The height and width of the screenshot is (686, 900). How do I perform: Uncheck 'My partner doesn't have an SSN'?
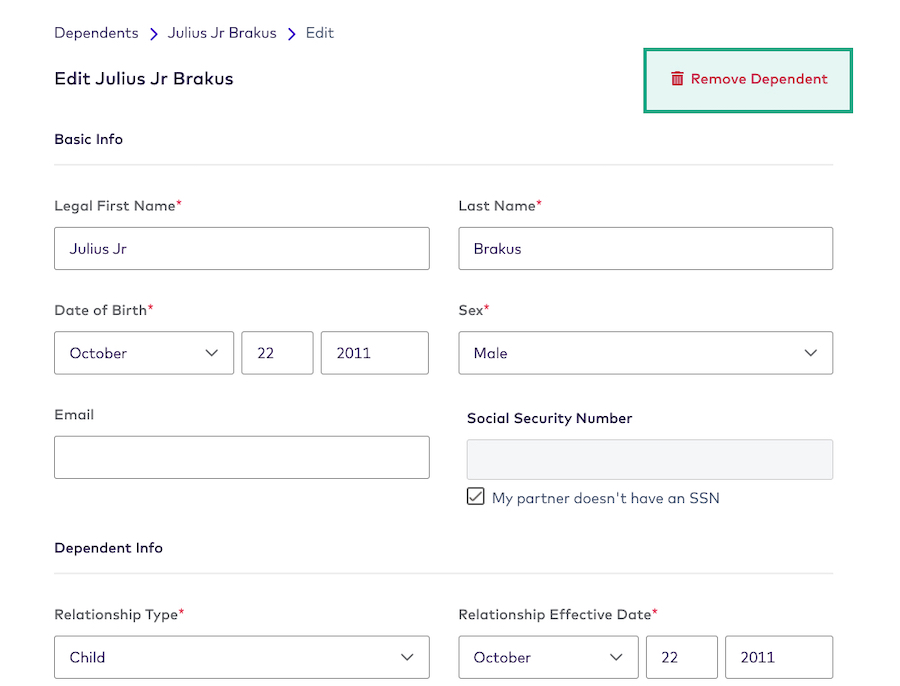(476, 496)
